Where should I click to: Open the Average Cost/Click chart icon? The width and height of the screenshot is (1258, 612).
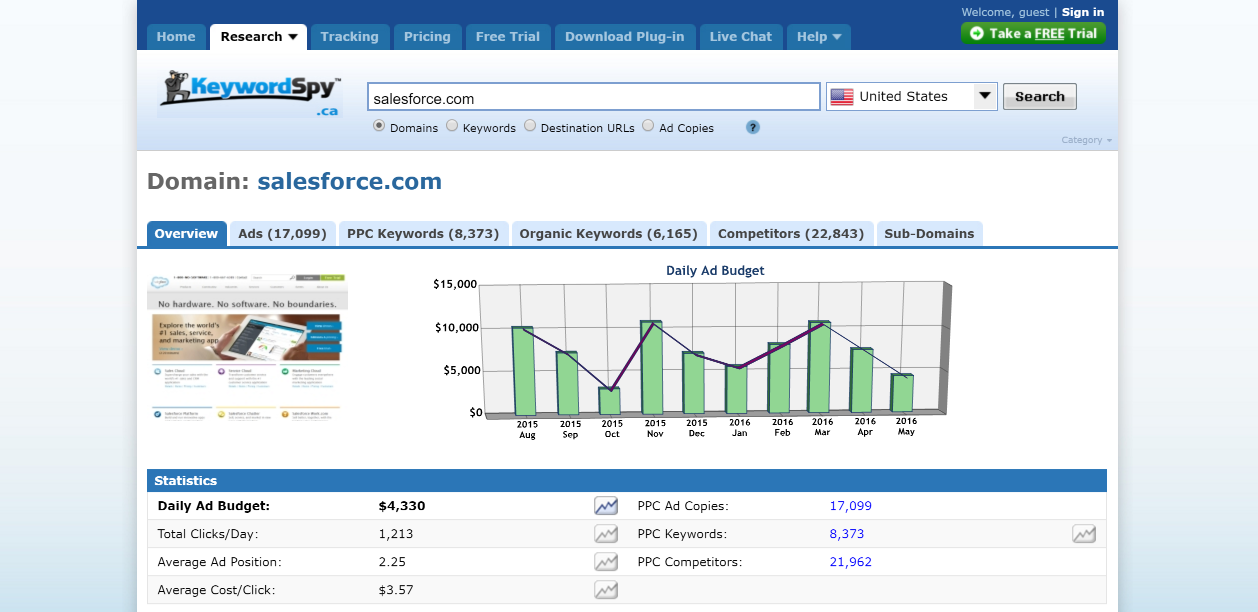click(606, 590)
